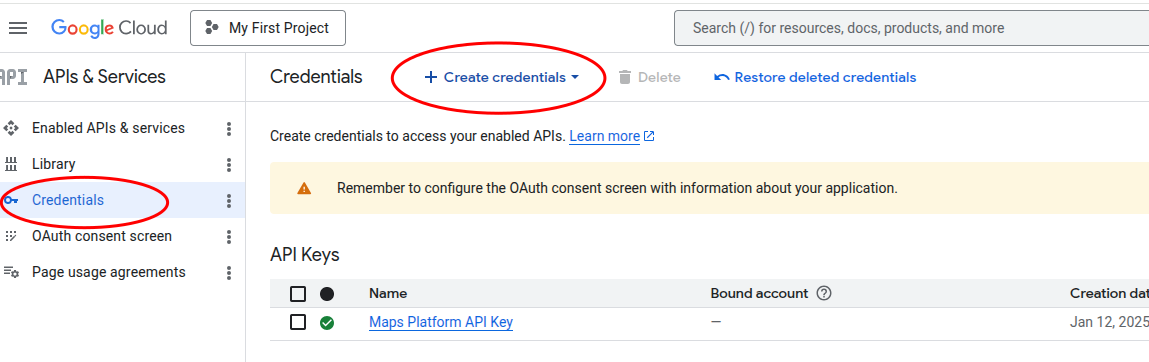Click the Library sidebar icon
The height and width of the screenshot is (362, 1149).
pyautogui.click(x=11, y=164)
